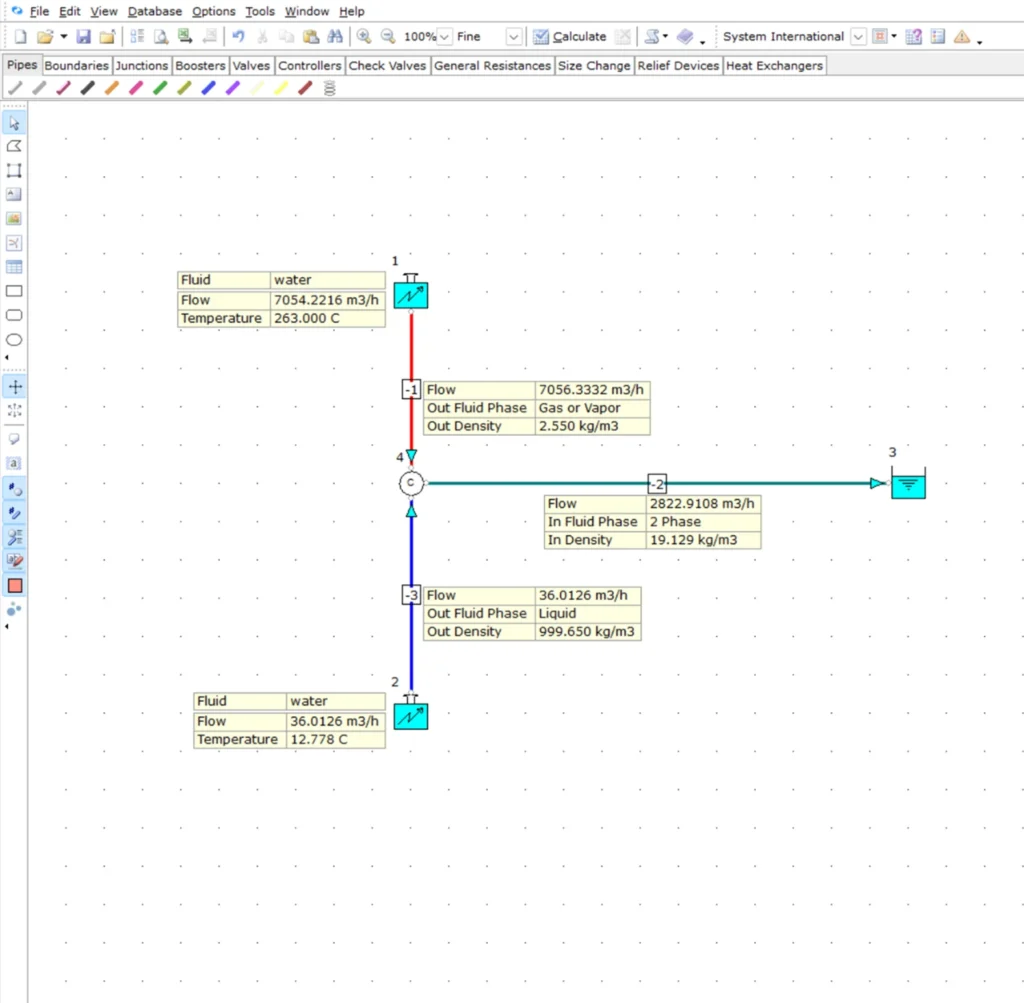
Task: Click the zoom in magnifier
Action: (364, 37)
